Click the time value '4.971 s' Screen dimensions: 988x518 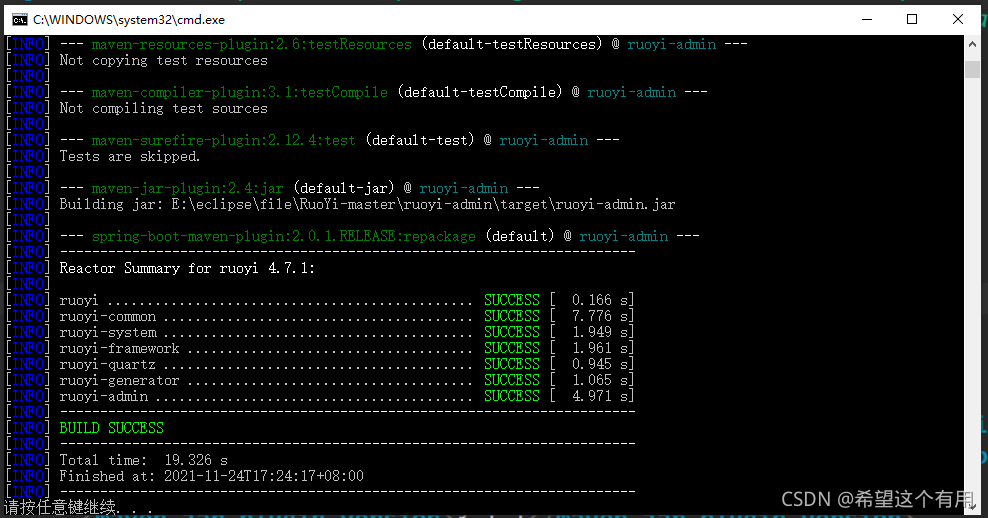599,396
